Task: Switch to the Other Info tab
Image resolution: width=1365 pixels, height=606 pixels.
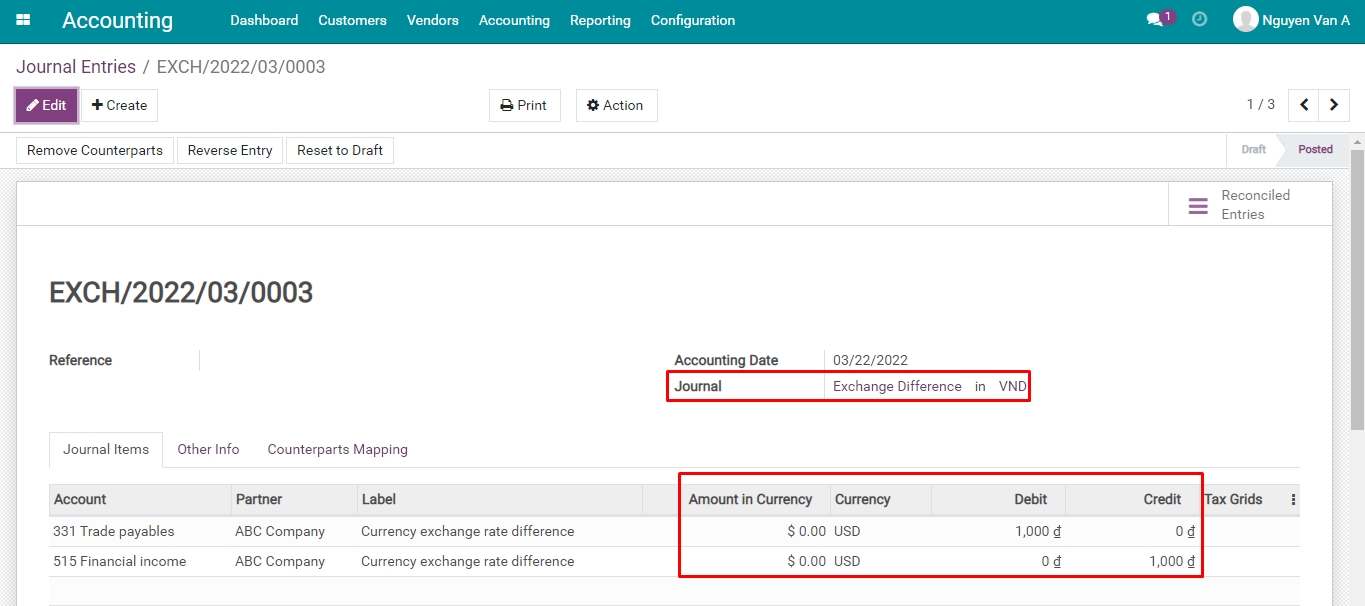Action: point(208,449)
